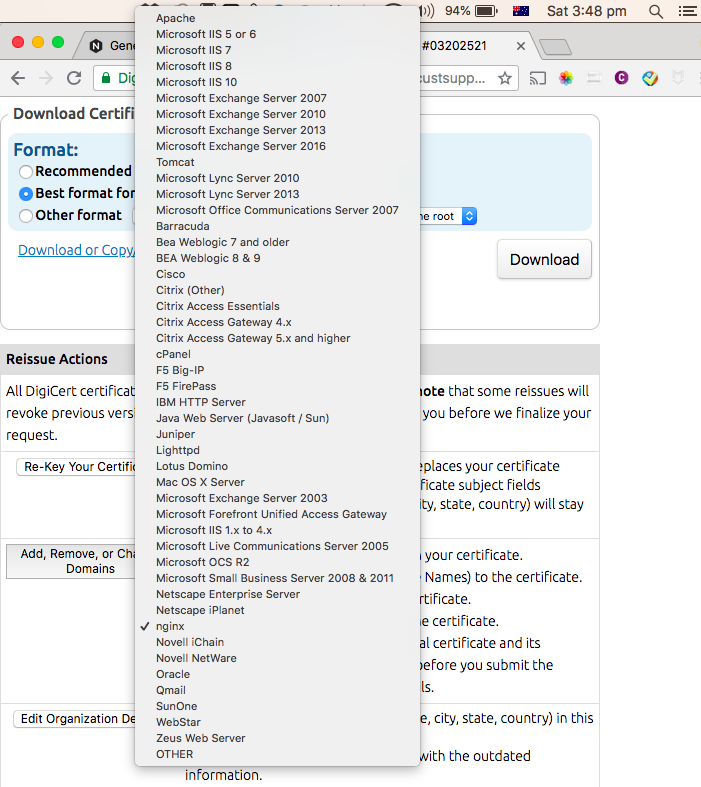Click the Download or Copy link
701x787 pixels.
pyautogui.click(x=76, y=250)
